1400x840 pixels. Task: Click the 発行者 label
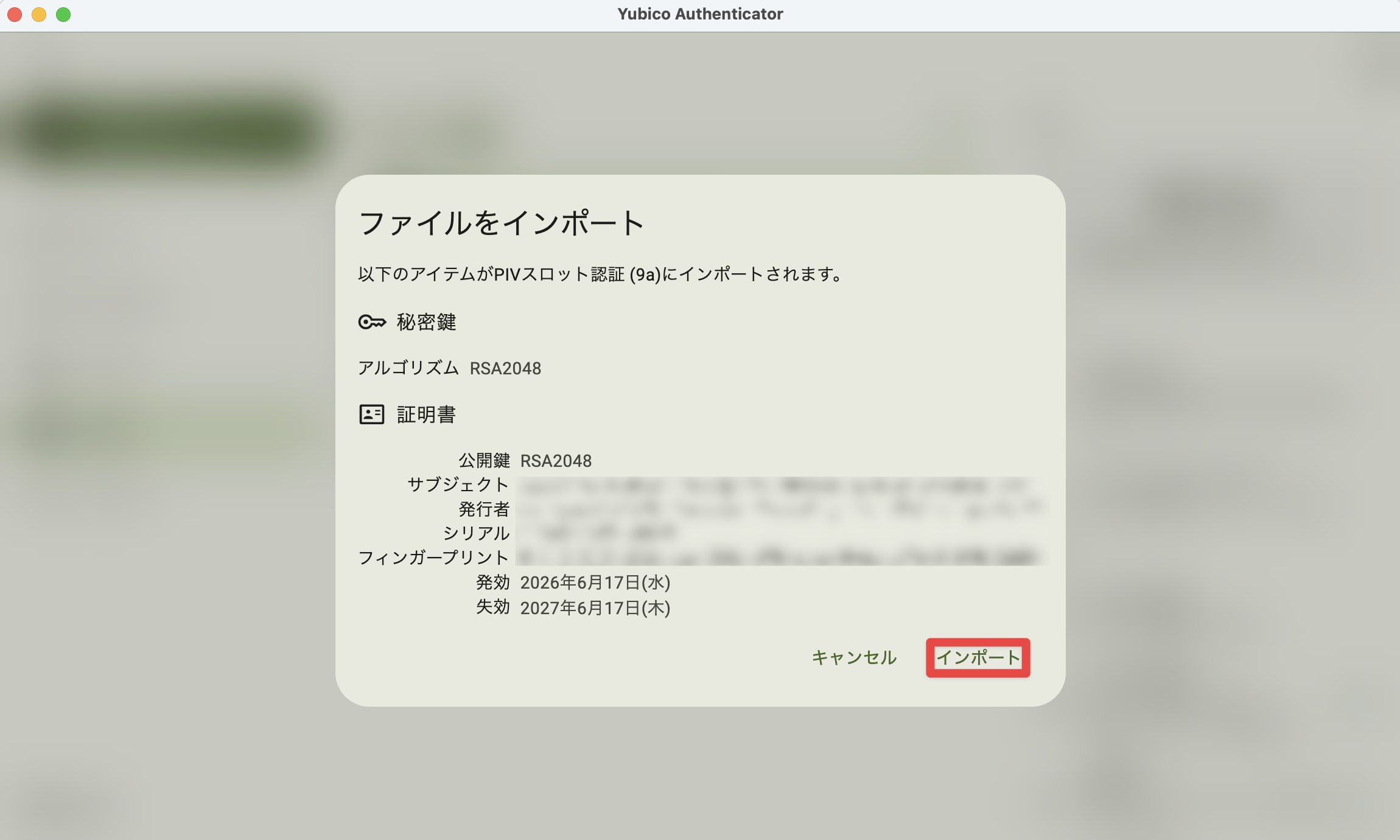484,509
